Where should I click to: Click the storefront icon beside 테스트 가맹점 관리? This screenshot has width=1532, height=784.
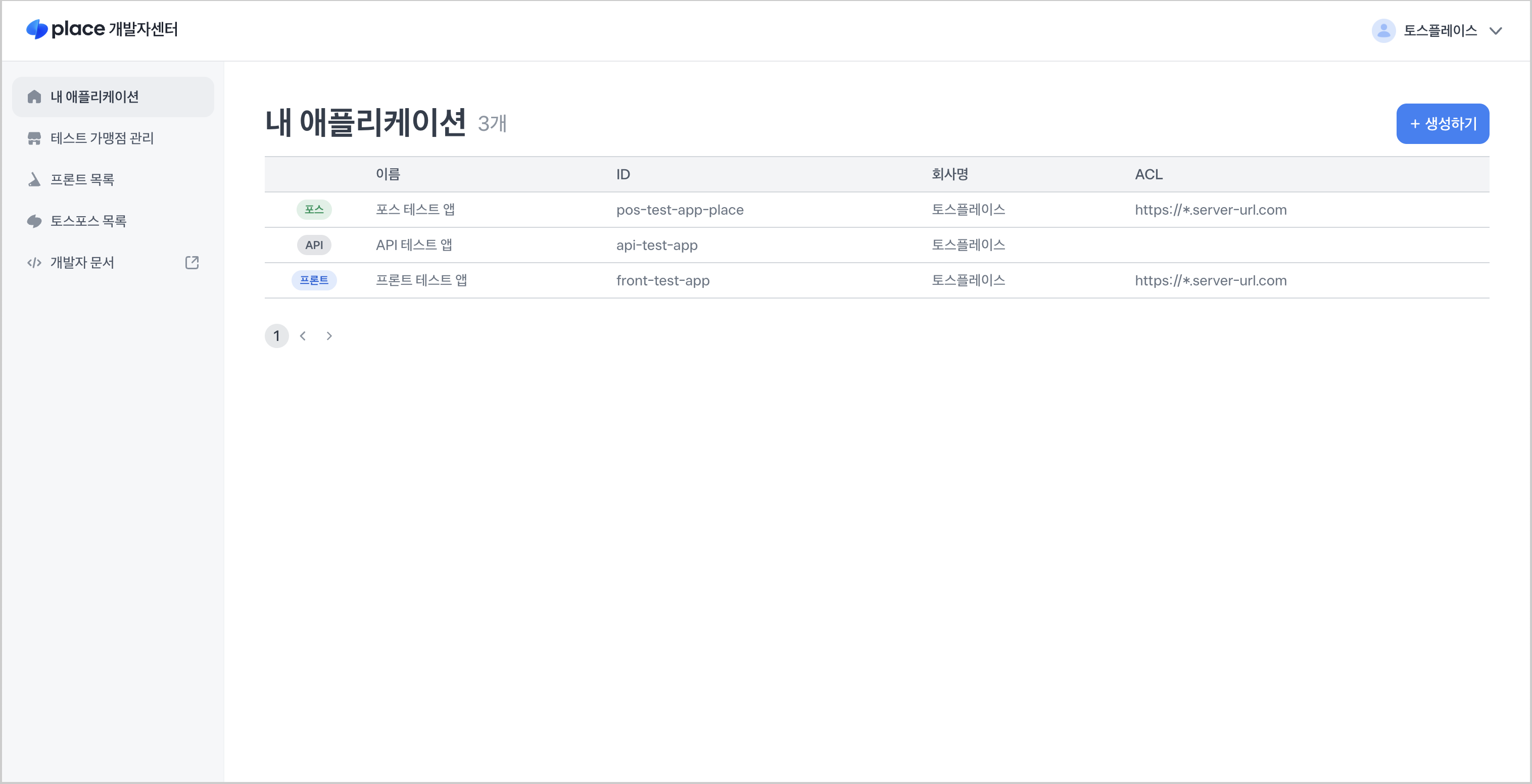click(x=34, y=138)
